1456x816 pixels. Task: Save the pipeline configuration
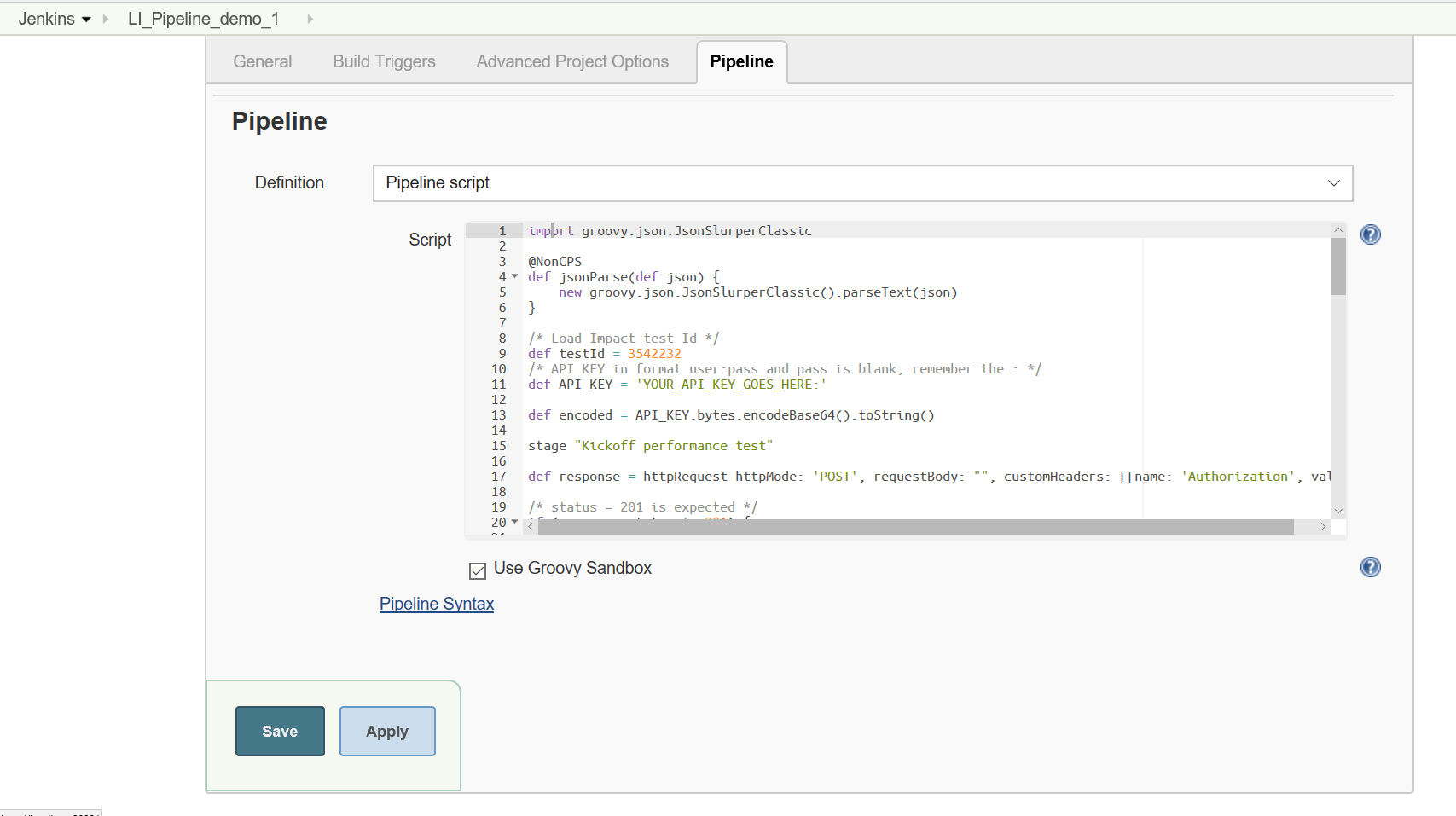click(280, 731)
